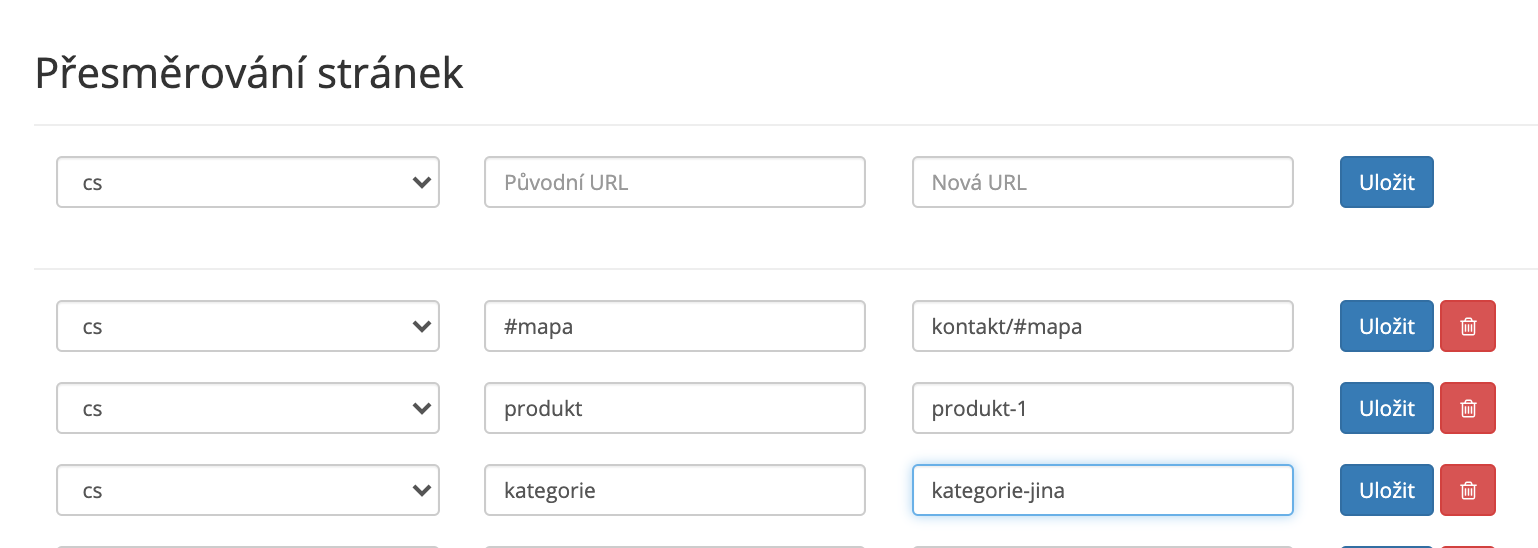Edit the produkt-1 target URL field

point(1103,408)
